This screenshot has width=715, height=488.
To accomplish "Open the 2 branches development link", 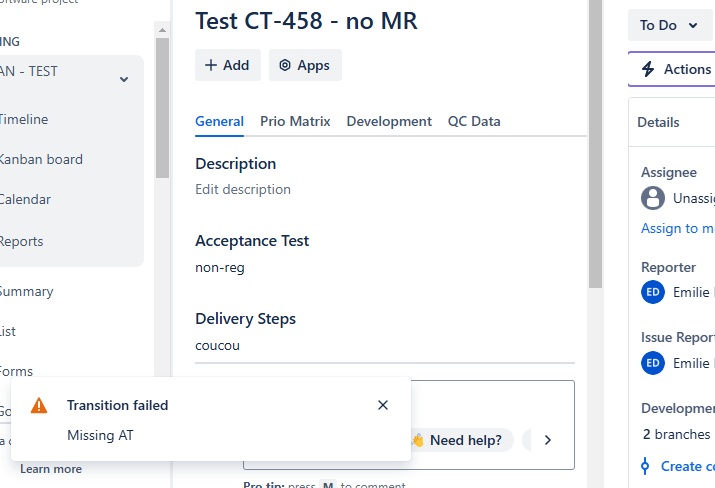I will coord(676,434).
